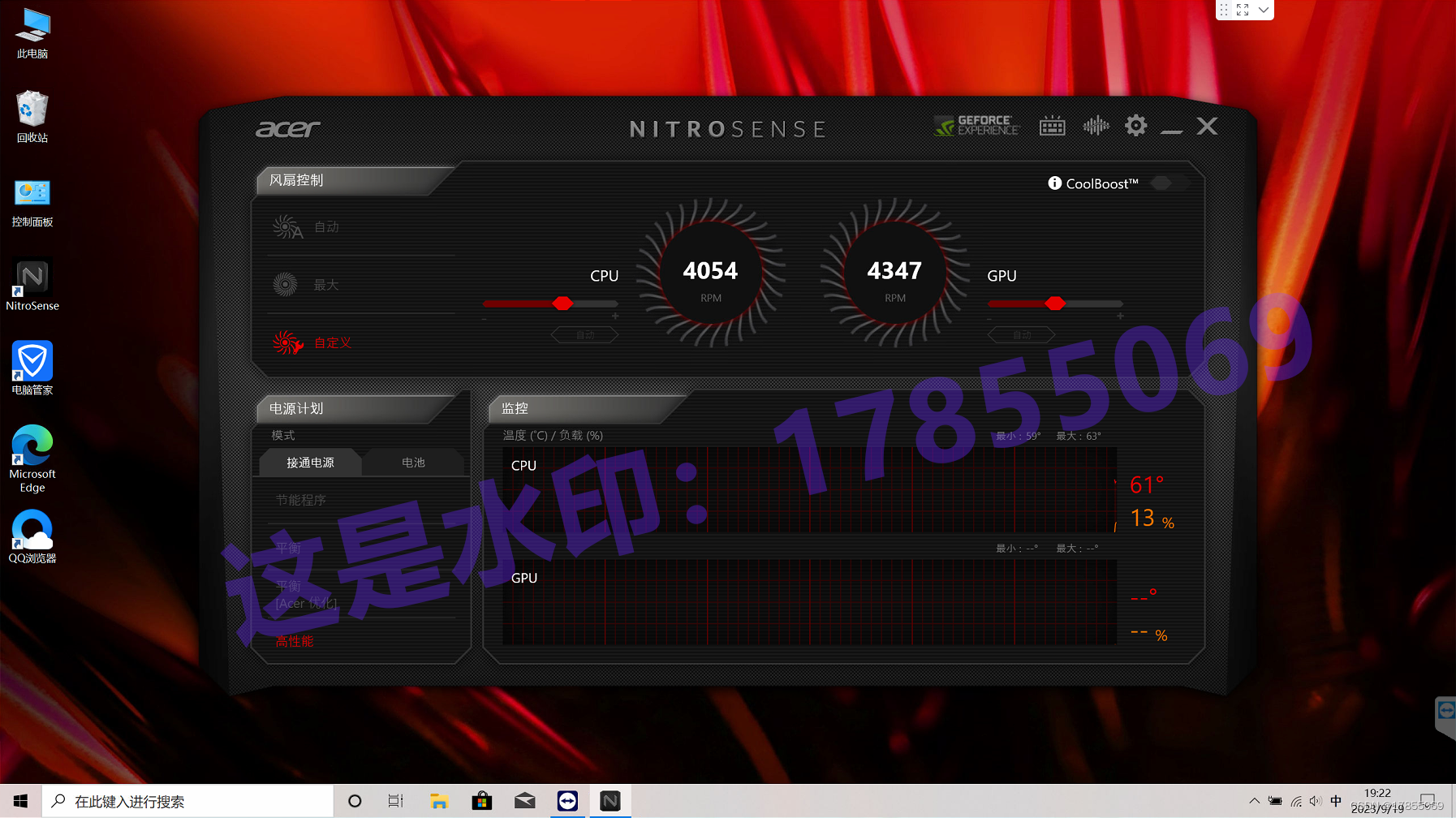Open NitroSense settings gear
1456x818 pixels.
point(1136,126)
